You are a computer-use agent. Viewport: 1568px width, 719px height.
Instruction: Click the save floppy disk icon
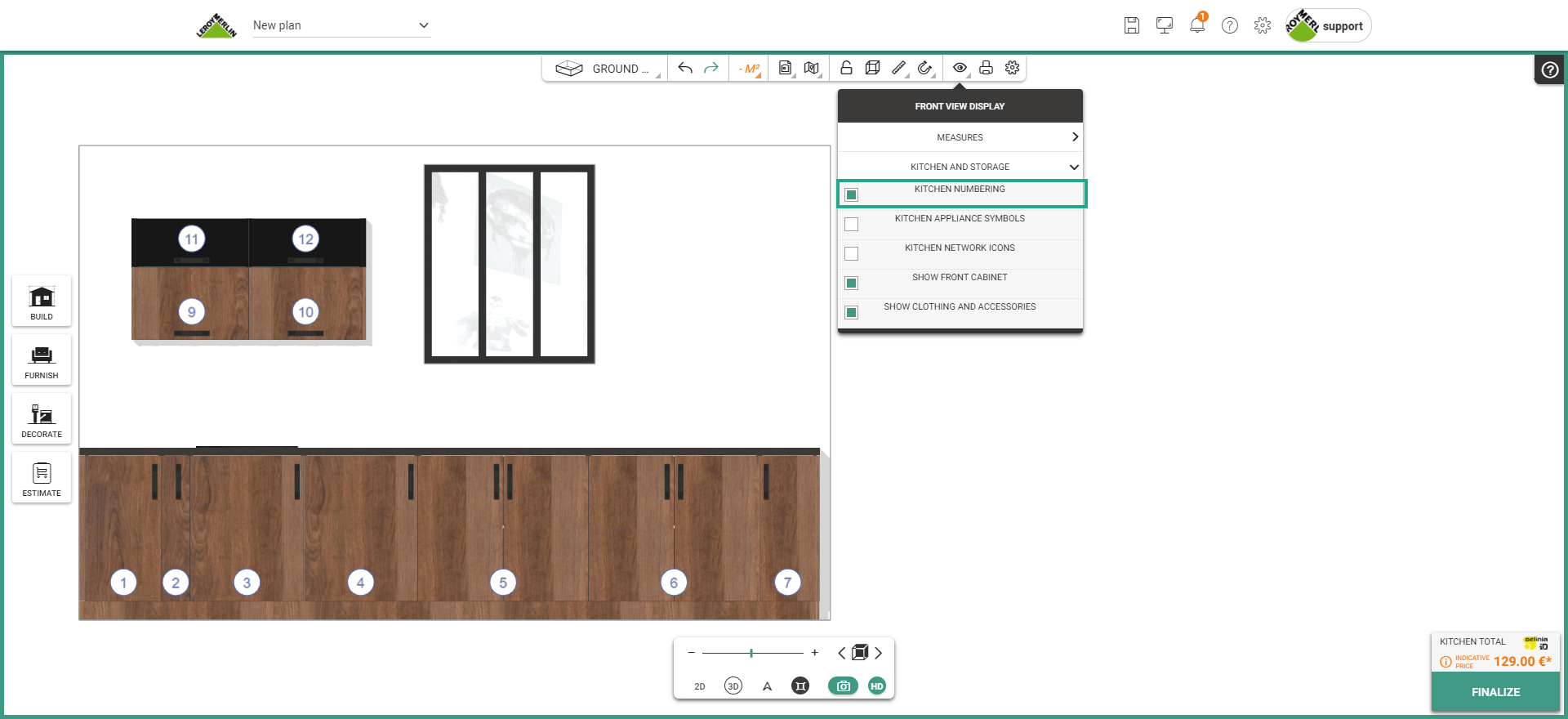[x=1132, y=25]
